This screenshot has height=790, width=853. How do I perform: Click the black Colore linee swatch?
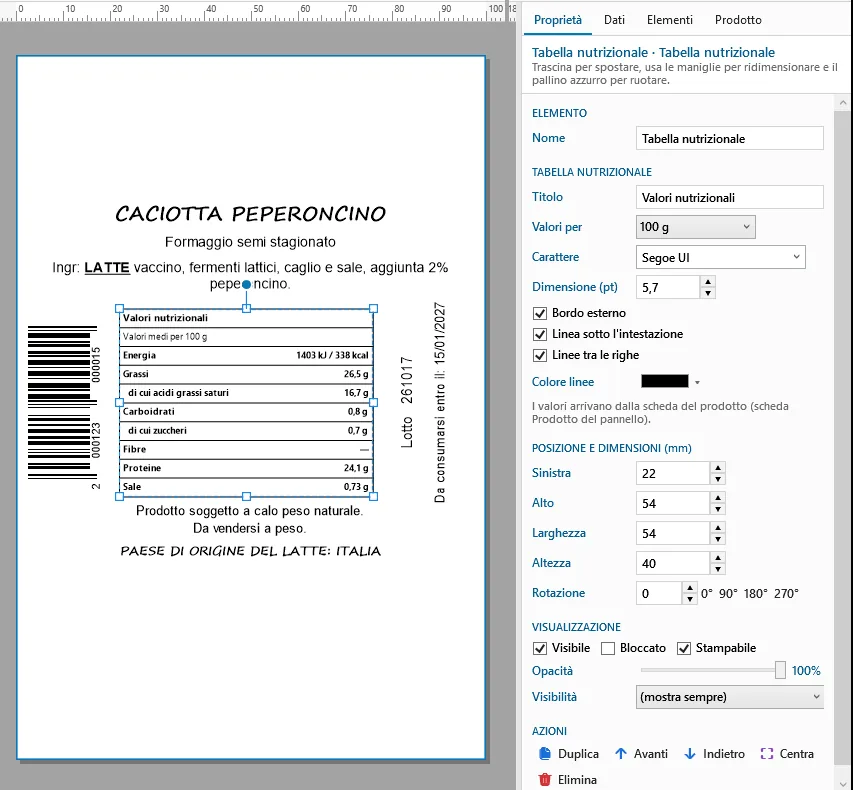pyautogui.click(x=665, y=381)
